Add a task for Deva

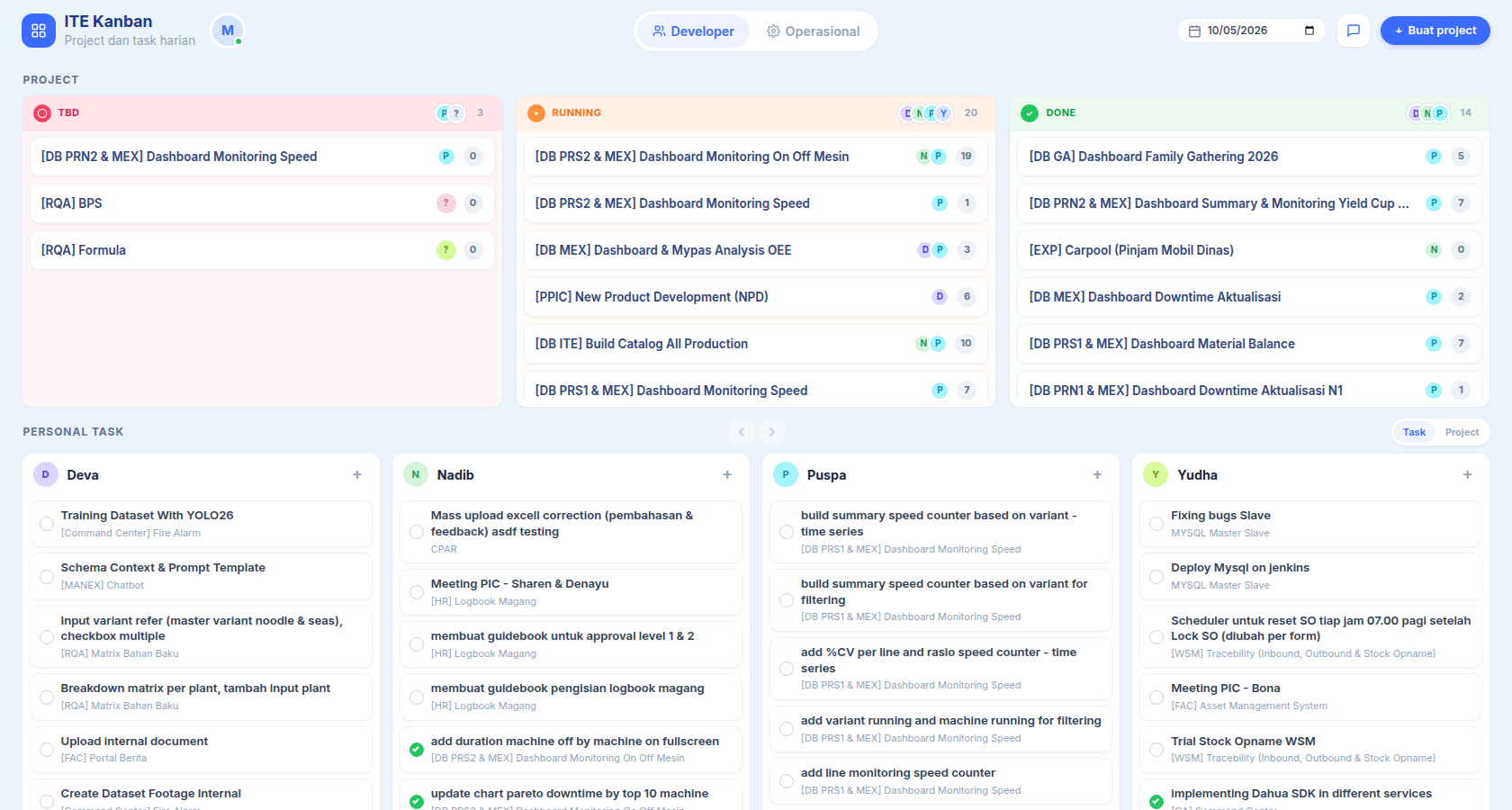(x=357, y=474)
